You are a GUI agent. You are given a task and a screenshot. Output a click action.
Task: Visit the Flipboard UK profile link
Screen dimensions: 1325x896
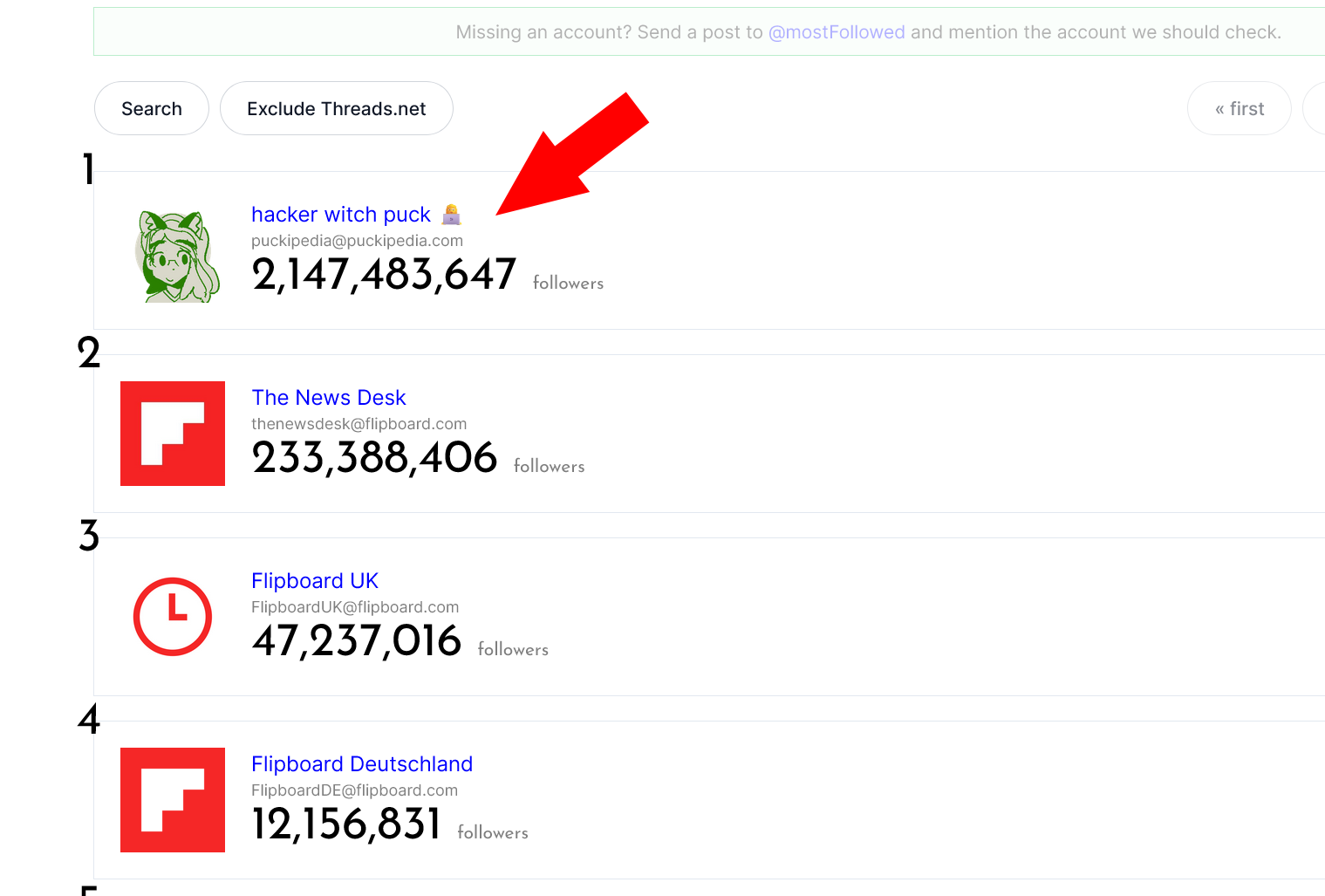click(315, 581)
